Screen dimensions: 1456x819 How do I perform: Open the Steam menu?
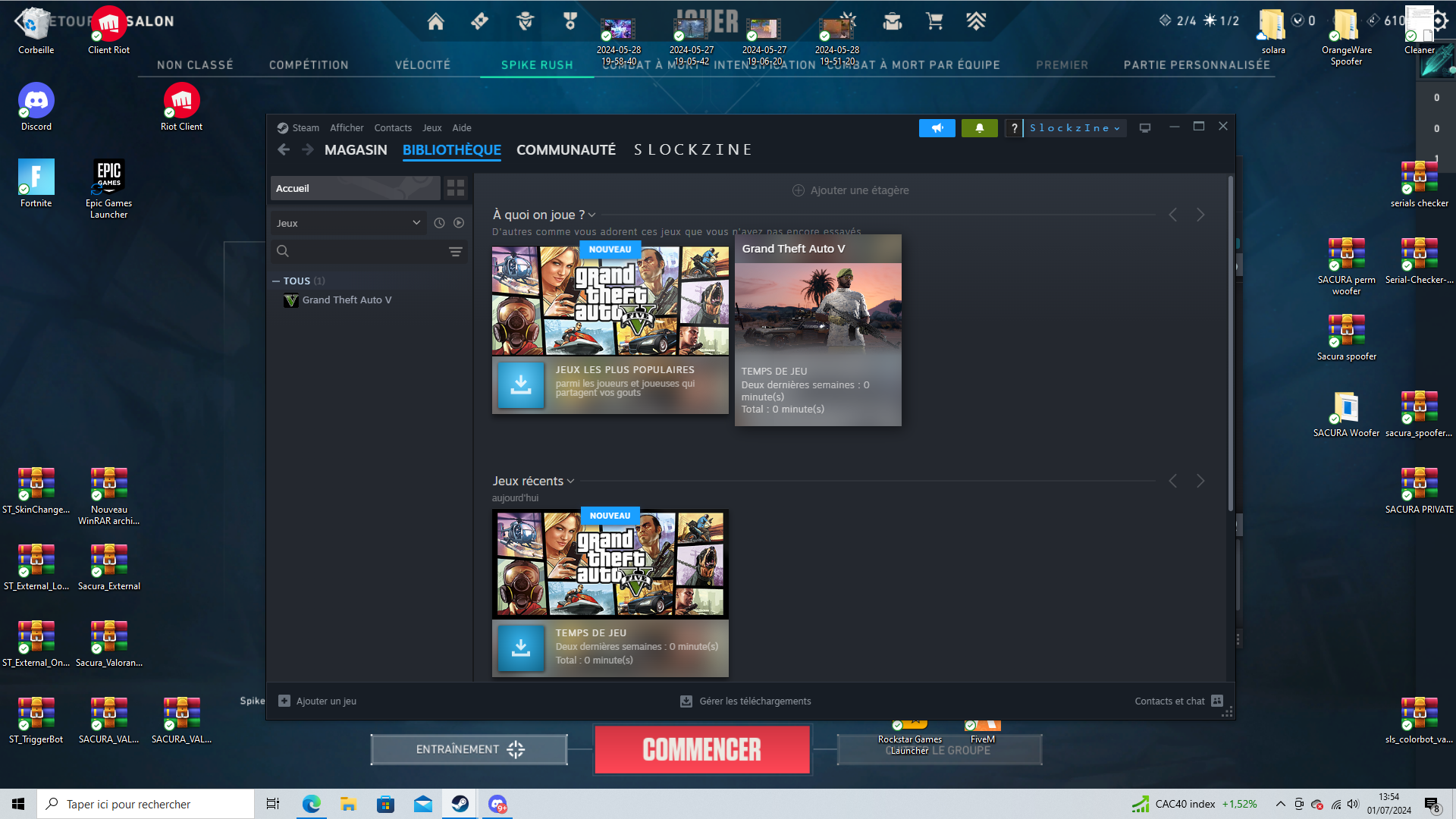(306, 128)
